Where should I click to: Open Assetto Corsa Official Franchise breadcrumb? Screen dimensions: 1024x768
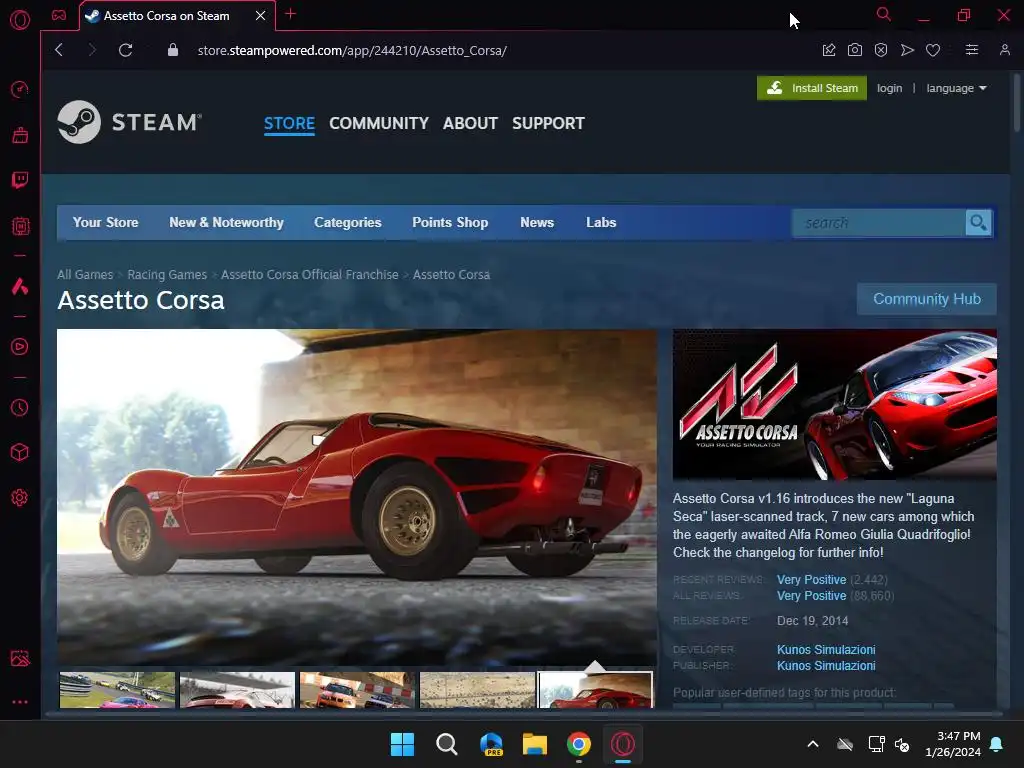pos(310,275)
